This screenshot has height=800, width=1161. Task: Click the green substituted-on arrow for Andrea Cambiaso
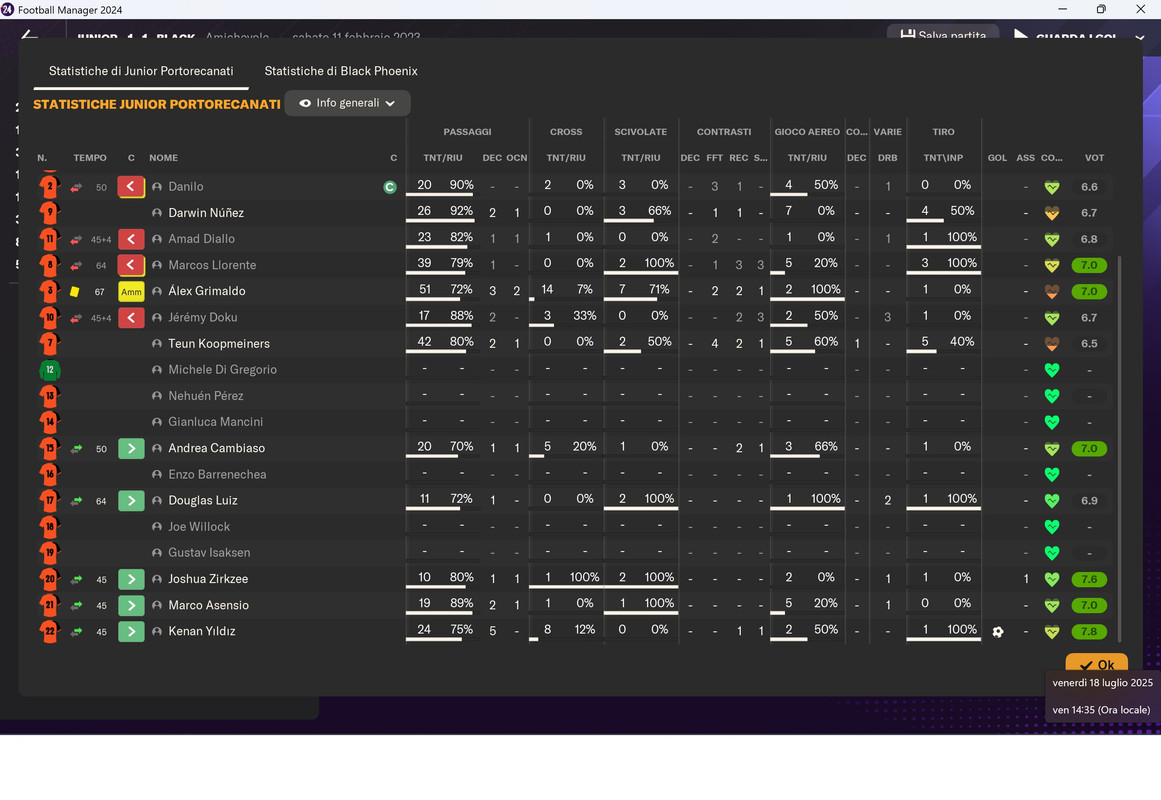(131, 448)
